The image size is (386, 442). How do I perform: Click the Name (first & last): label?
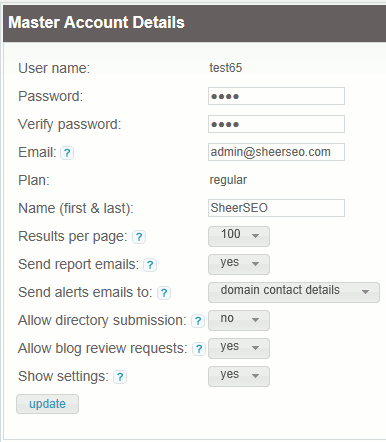point(76,208)
